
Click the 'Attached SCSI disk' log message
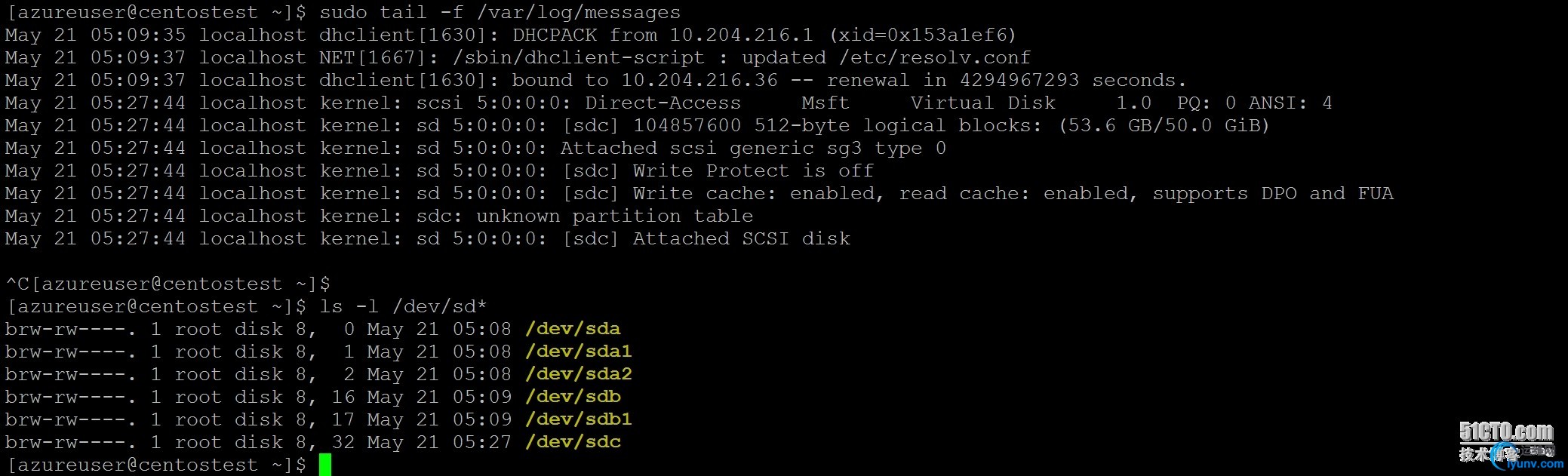[x=742, y=238]
